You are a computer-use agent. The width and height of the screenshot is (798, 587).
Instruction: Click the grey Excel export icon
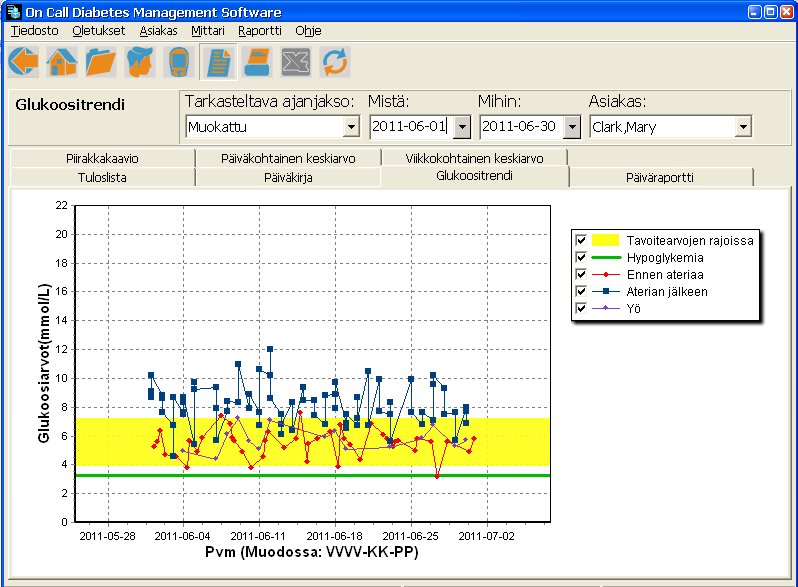(296, 62)
